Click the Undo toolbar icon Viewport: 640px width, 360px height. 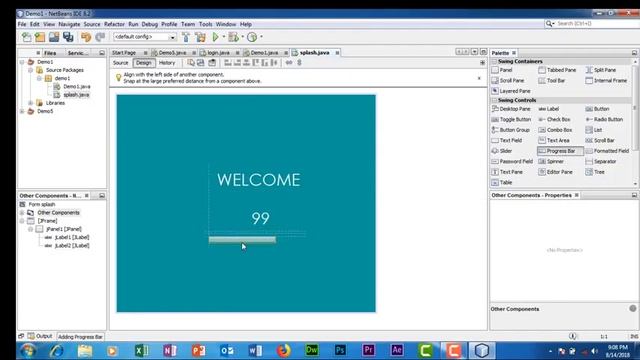pyautogui.click(x=86, y=37)
